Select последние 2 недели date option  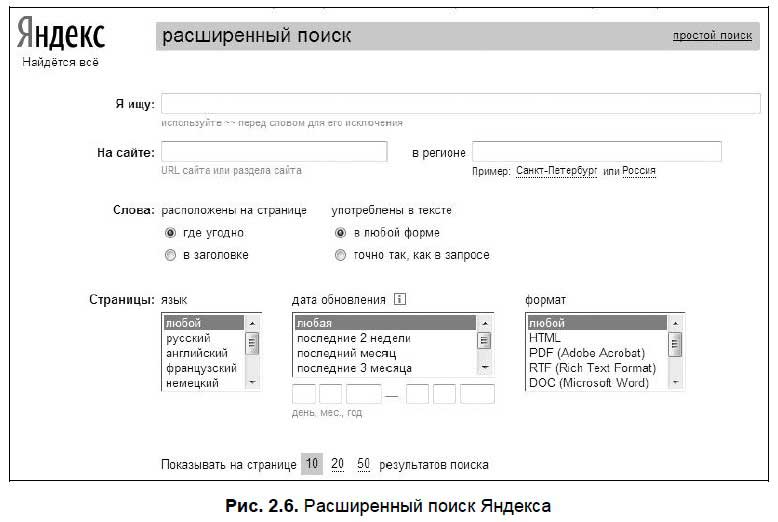pyautogui.click(x=385, y=338)
